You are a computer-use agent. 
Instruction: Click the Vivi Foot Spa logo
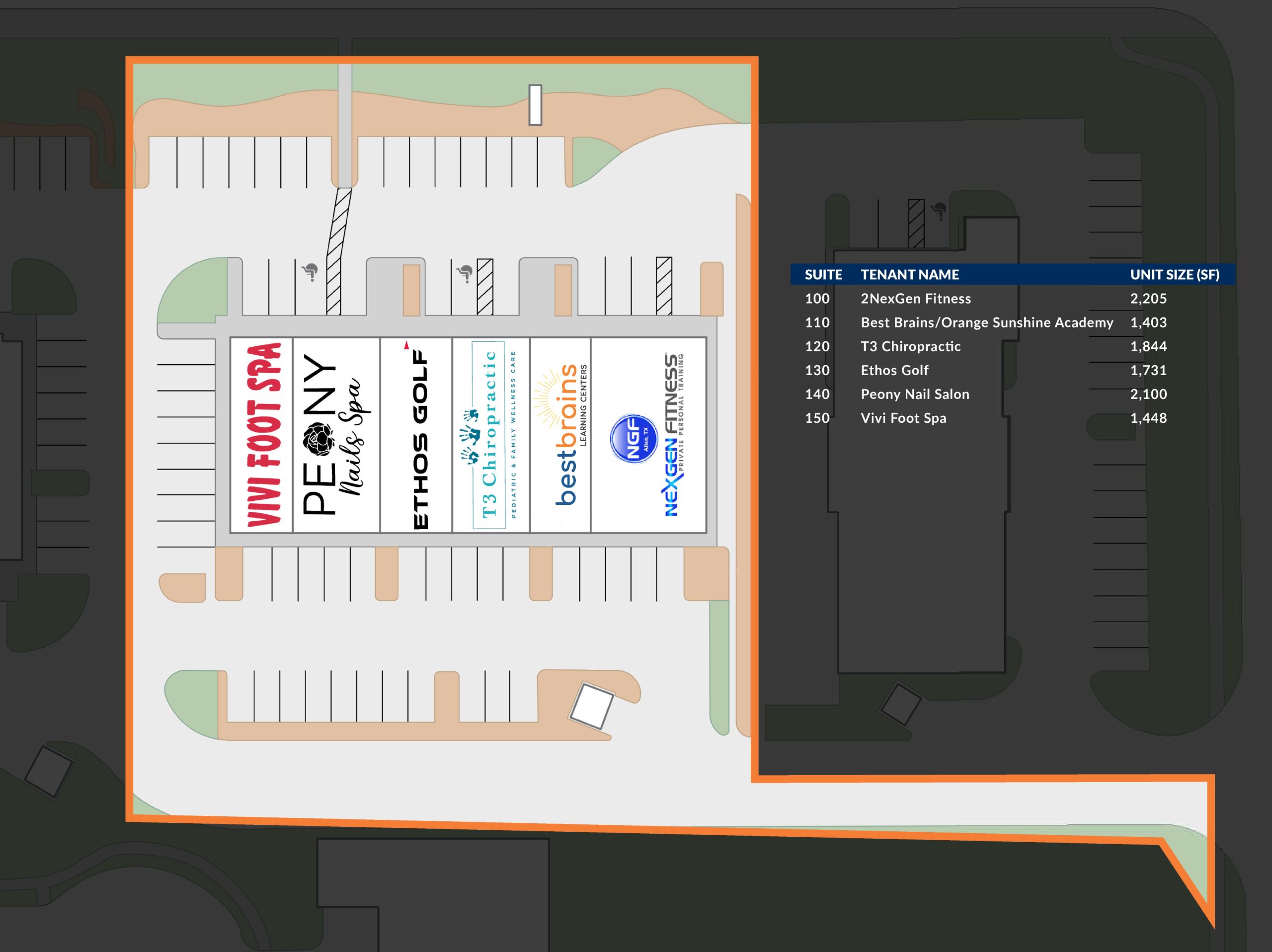[x=263, y=435]
